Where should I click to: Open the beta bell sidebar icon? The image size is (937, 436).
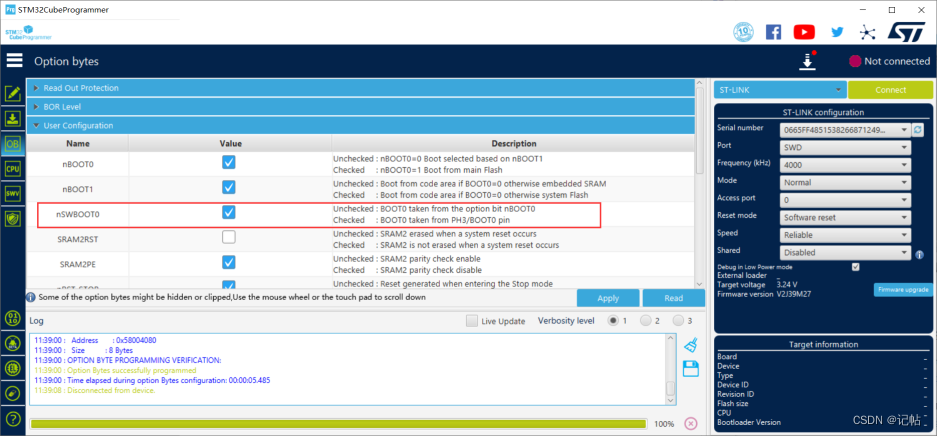pyautogui.click(x=13, y=343)
